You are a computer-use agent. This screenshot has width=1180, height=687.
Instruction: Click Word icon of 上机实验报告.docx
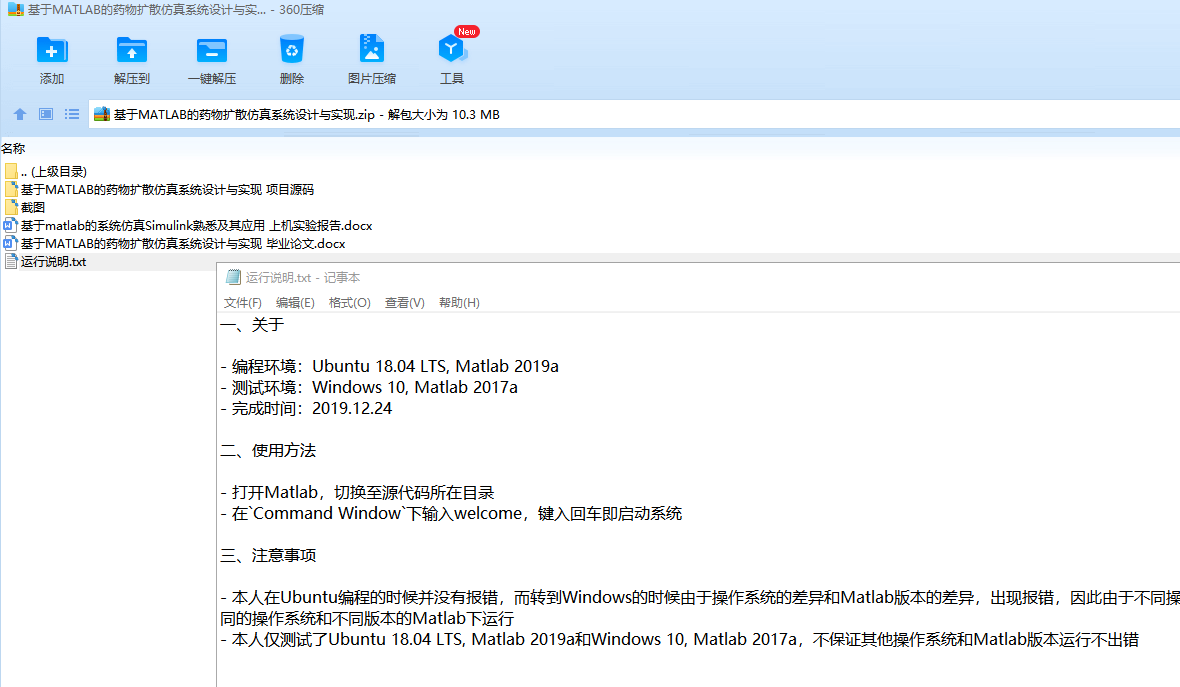[x=11, y=226]
